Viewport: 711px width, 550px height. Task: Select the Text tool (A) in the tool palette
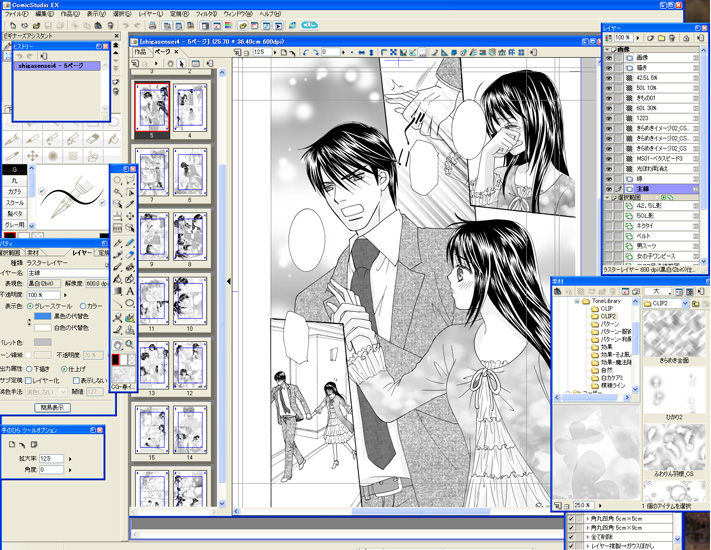click(x=130, y=291)
